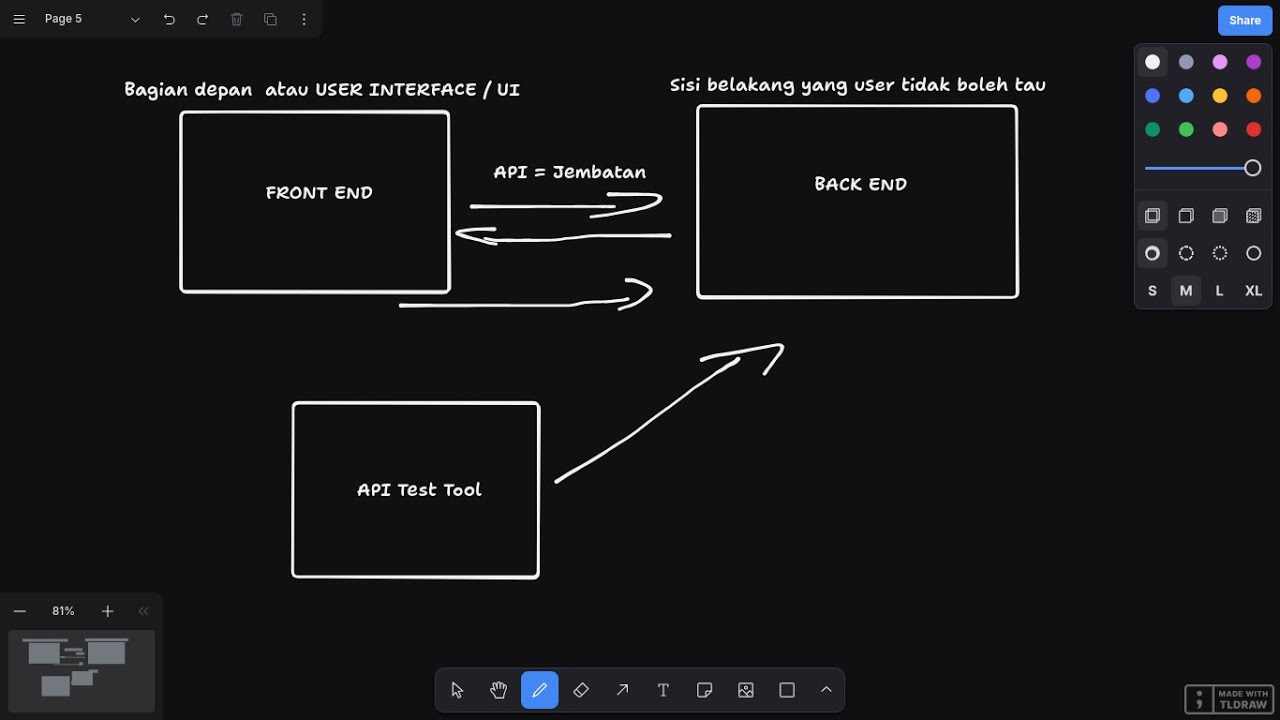This screenshot has width=1280, height=720.
Task: Select the Hand pan tool
Action: [x=498, y=690]
